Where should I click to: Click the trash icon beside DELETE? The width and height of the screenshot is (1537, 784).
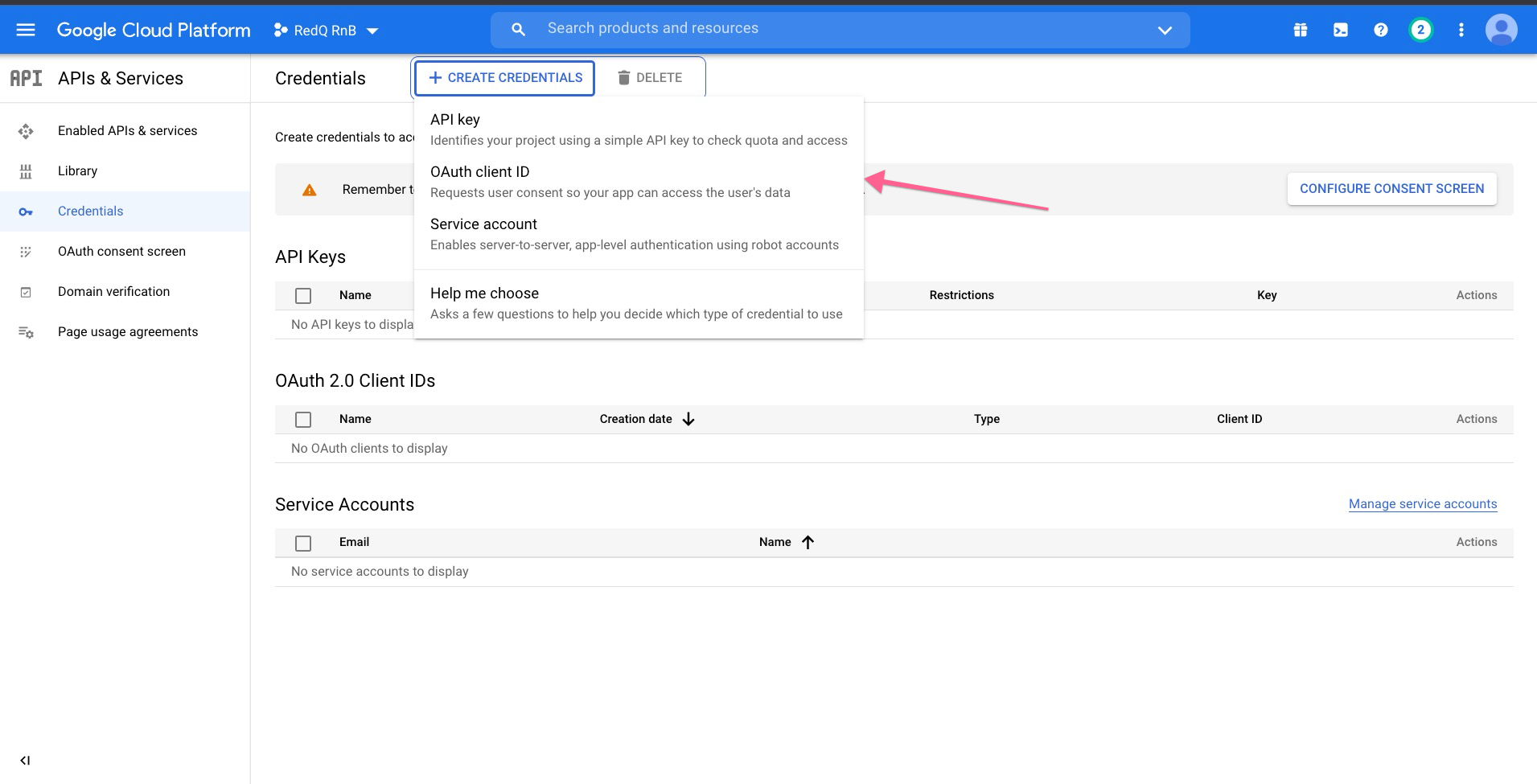click(x=623, y=78)
